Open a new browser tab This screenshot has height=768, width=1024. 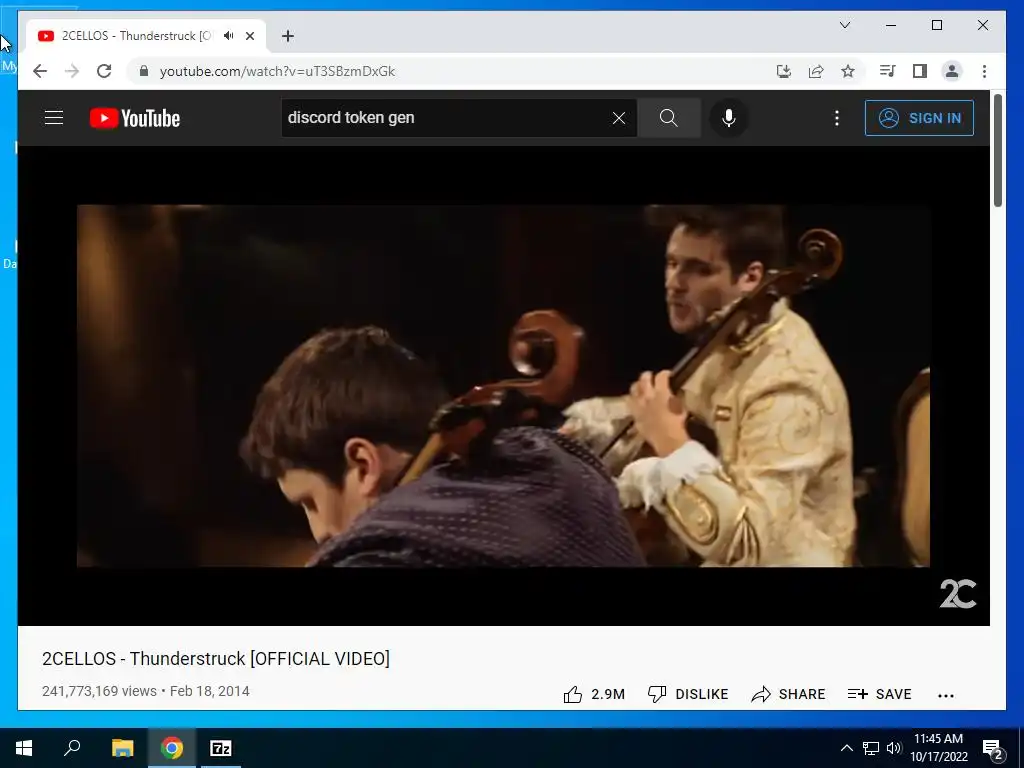tap(288, 36)
